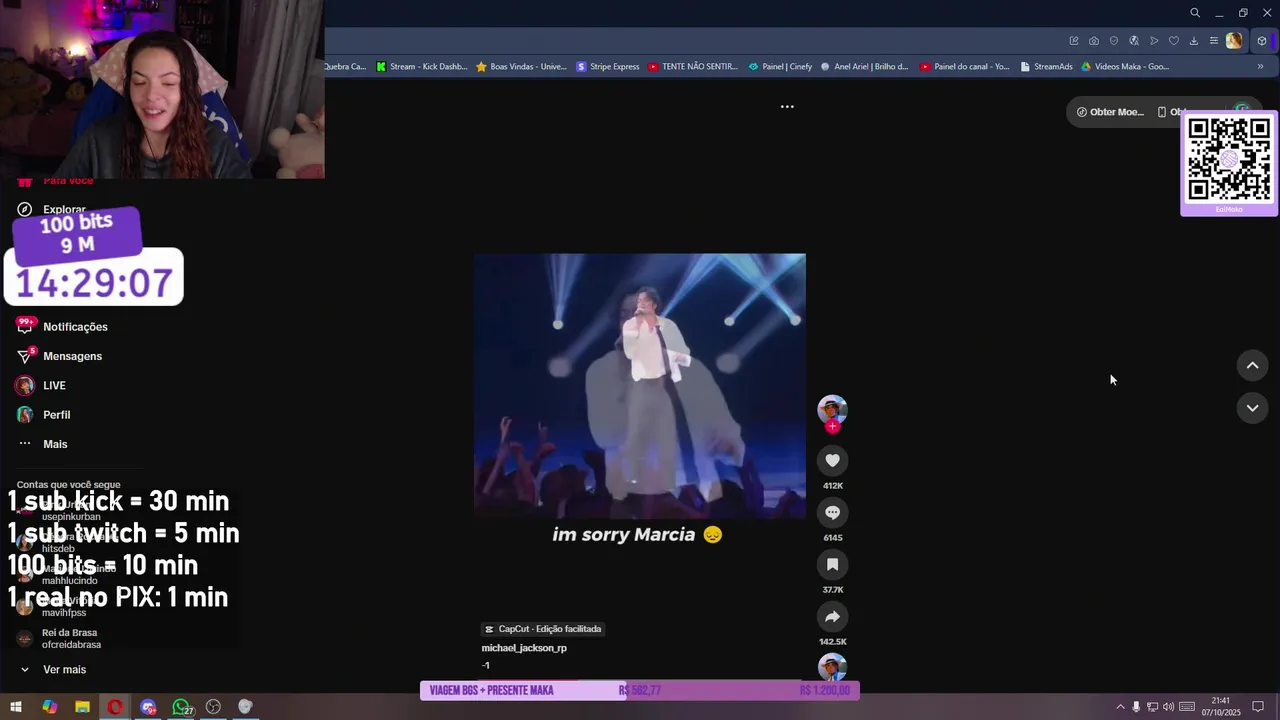Click the browser search magnifier icon

(x=1195, y=13)
